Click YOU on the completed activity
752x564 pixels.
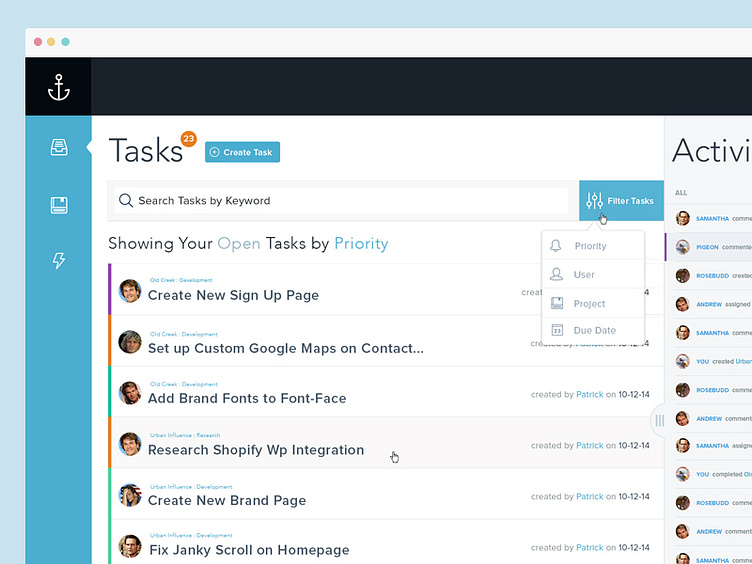click(703, 474)
